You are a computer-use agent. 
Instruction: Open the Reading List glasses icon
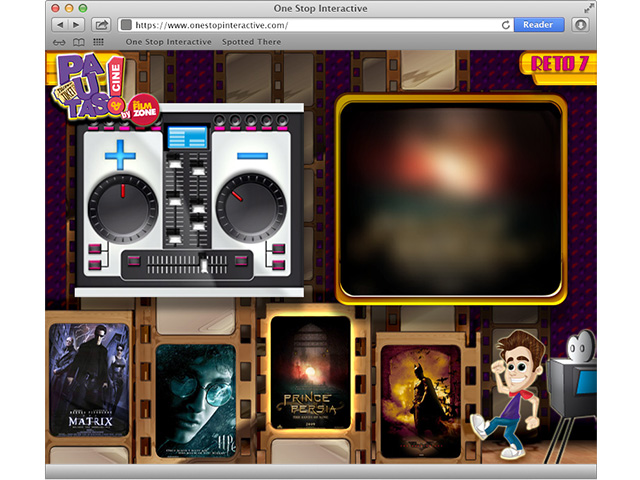[x=59, y=42]
